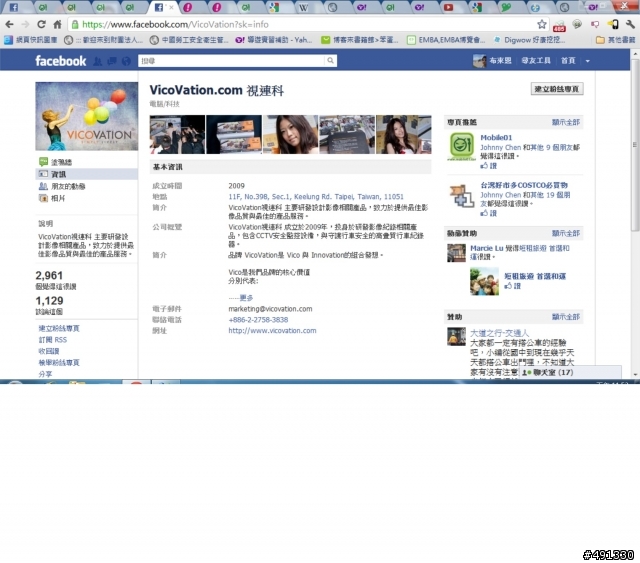Click the red 485 extension badge icon

(559, 26)
